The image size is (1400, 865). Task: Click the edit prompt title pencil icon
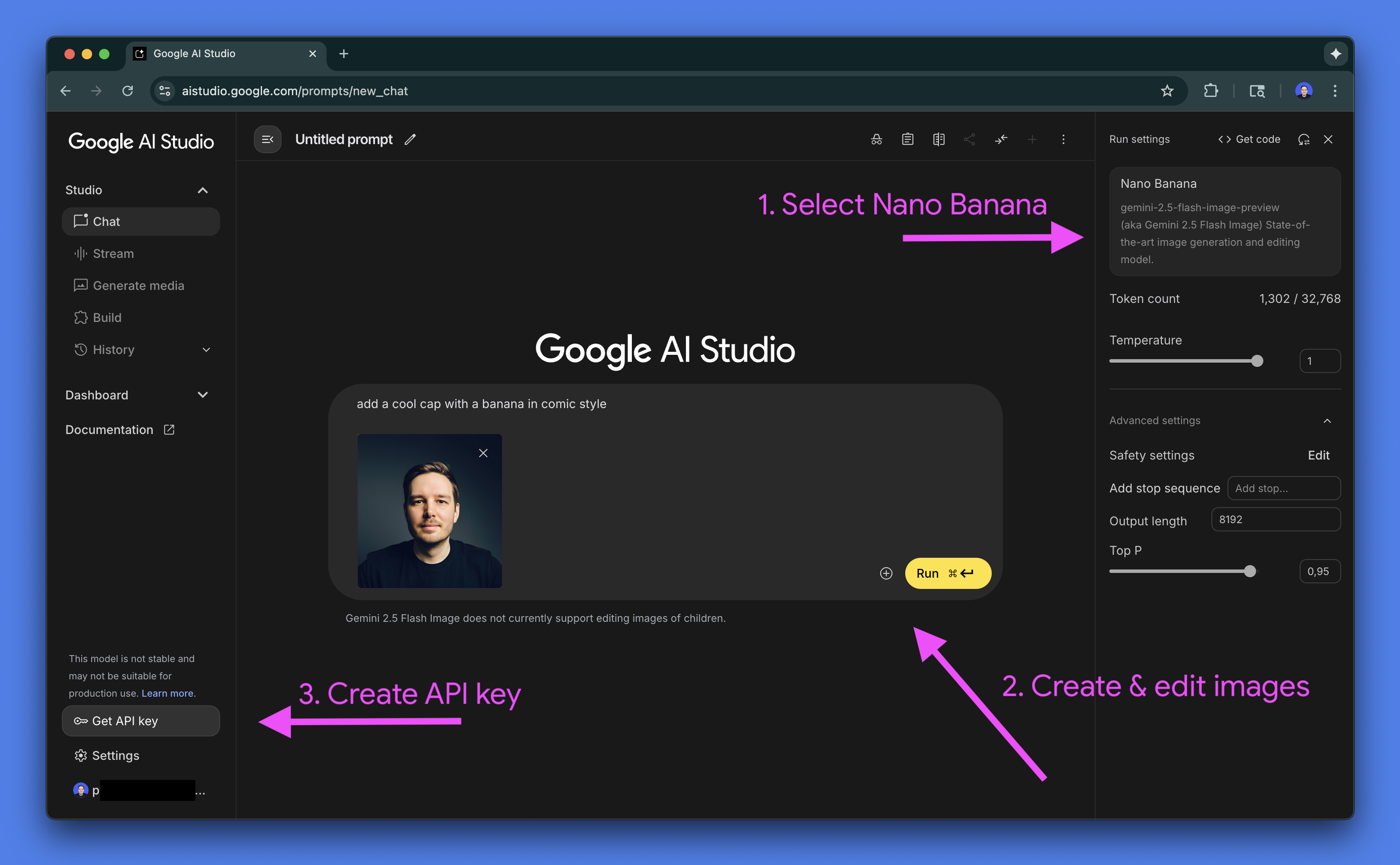coord(410,140)
